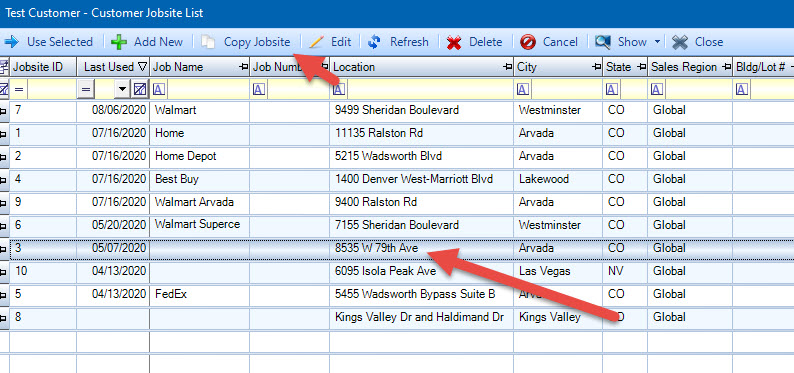Screen dimensions: 794x373
Task: Click the field chooser grid icon
Action: click(x=4, y=66)
